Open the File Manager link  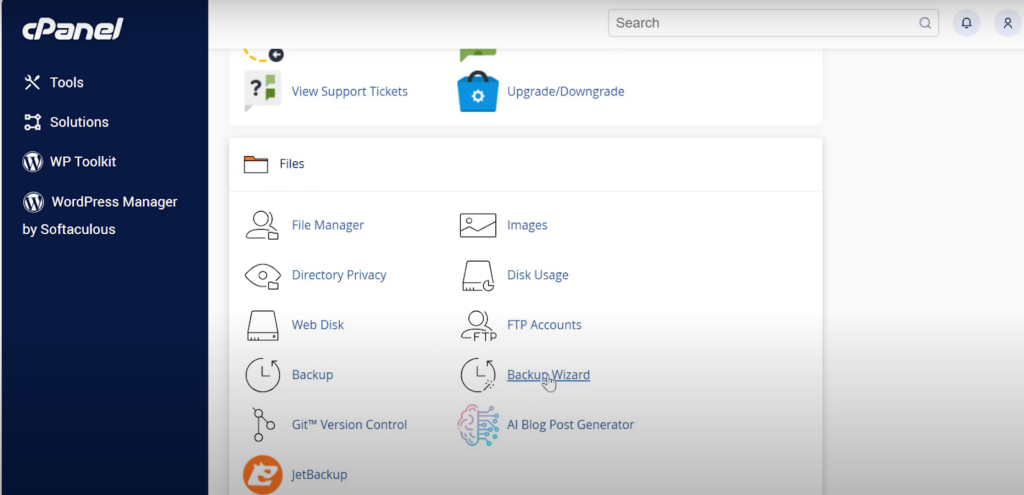[x=328, y=225]
